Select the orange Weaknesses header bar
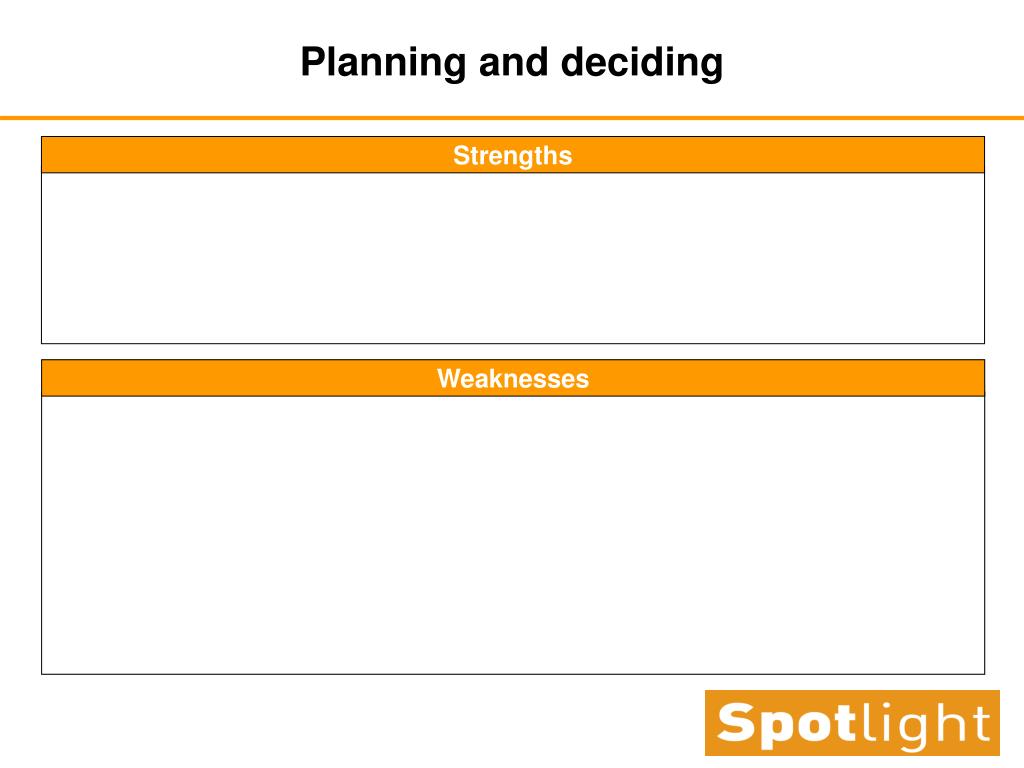This screenshot has height=768, width=1024. pos(513,378)
